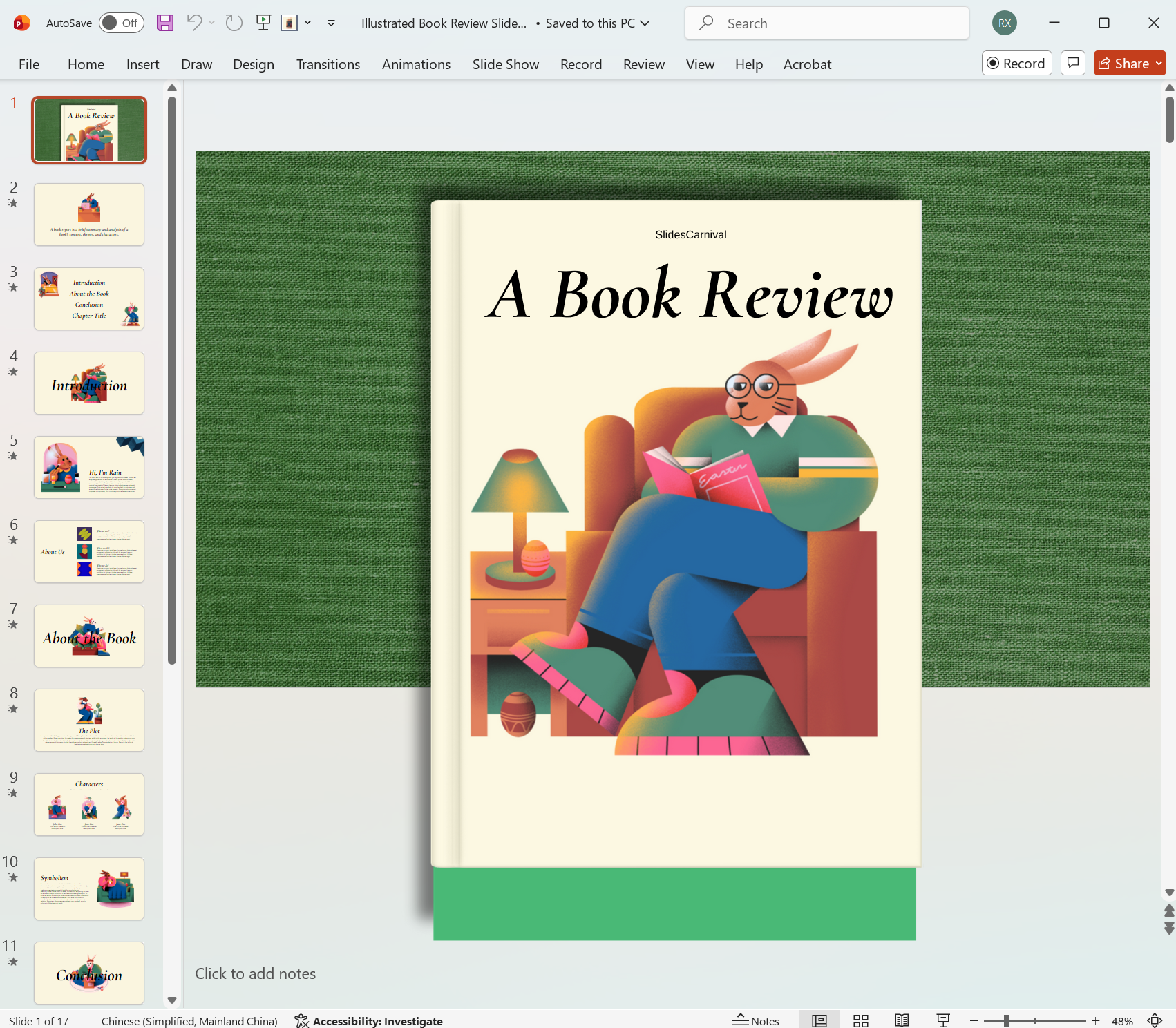
Task: Click the Undo arrow icon
Action: tap(194, 23)
